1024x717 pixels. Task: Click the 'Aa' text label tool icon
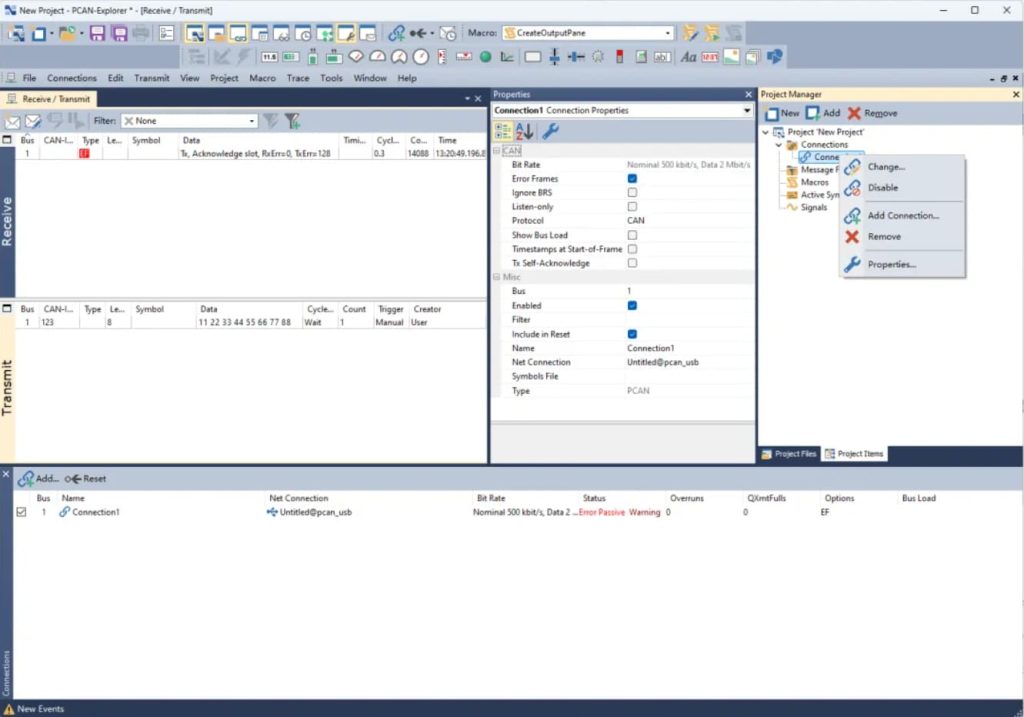pos(688,57)
